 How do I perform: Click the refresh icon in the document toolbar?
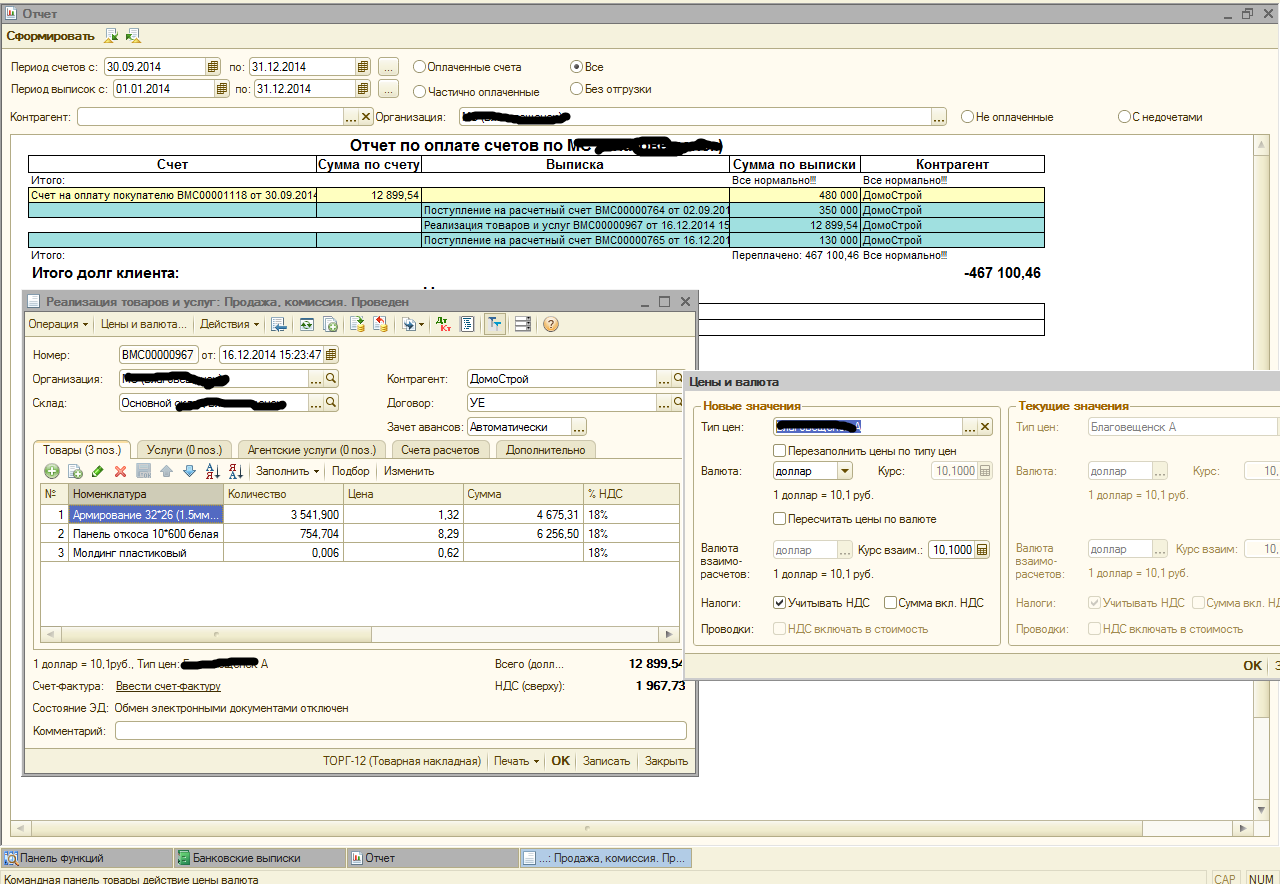306,324
